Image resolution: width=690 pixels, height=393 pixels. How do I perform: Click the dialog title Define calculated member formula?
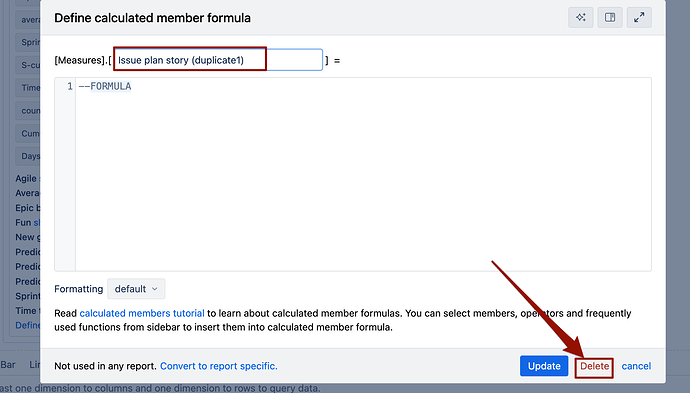point(152,18)
